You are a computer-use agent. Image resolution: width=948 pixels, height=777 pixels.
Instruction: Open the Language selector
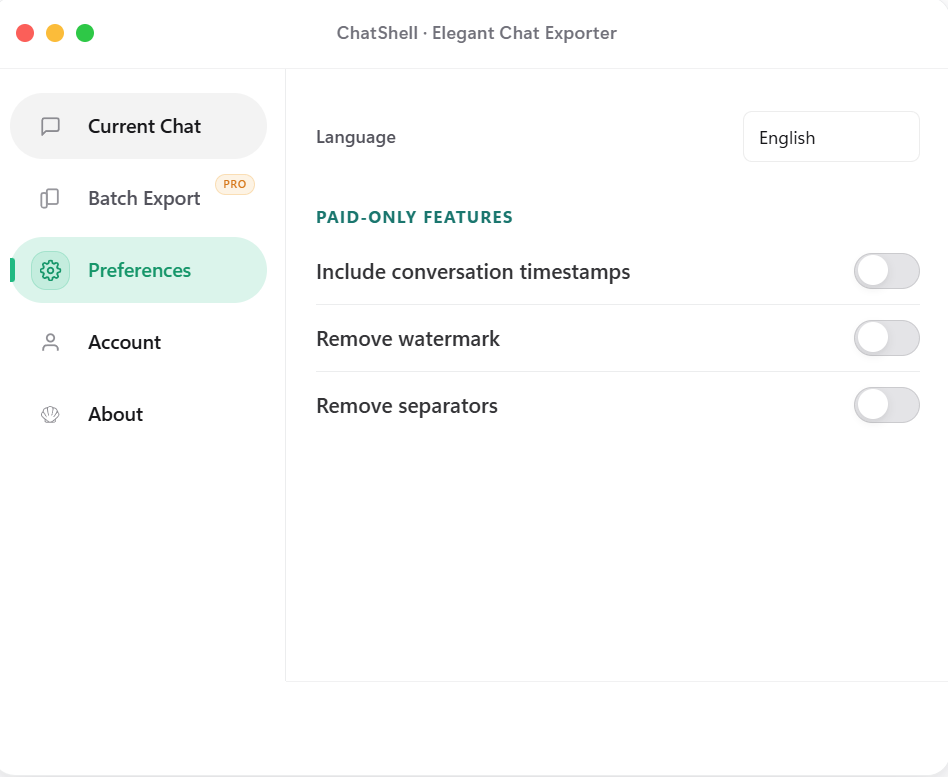830,136
